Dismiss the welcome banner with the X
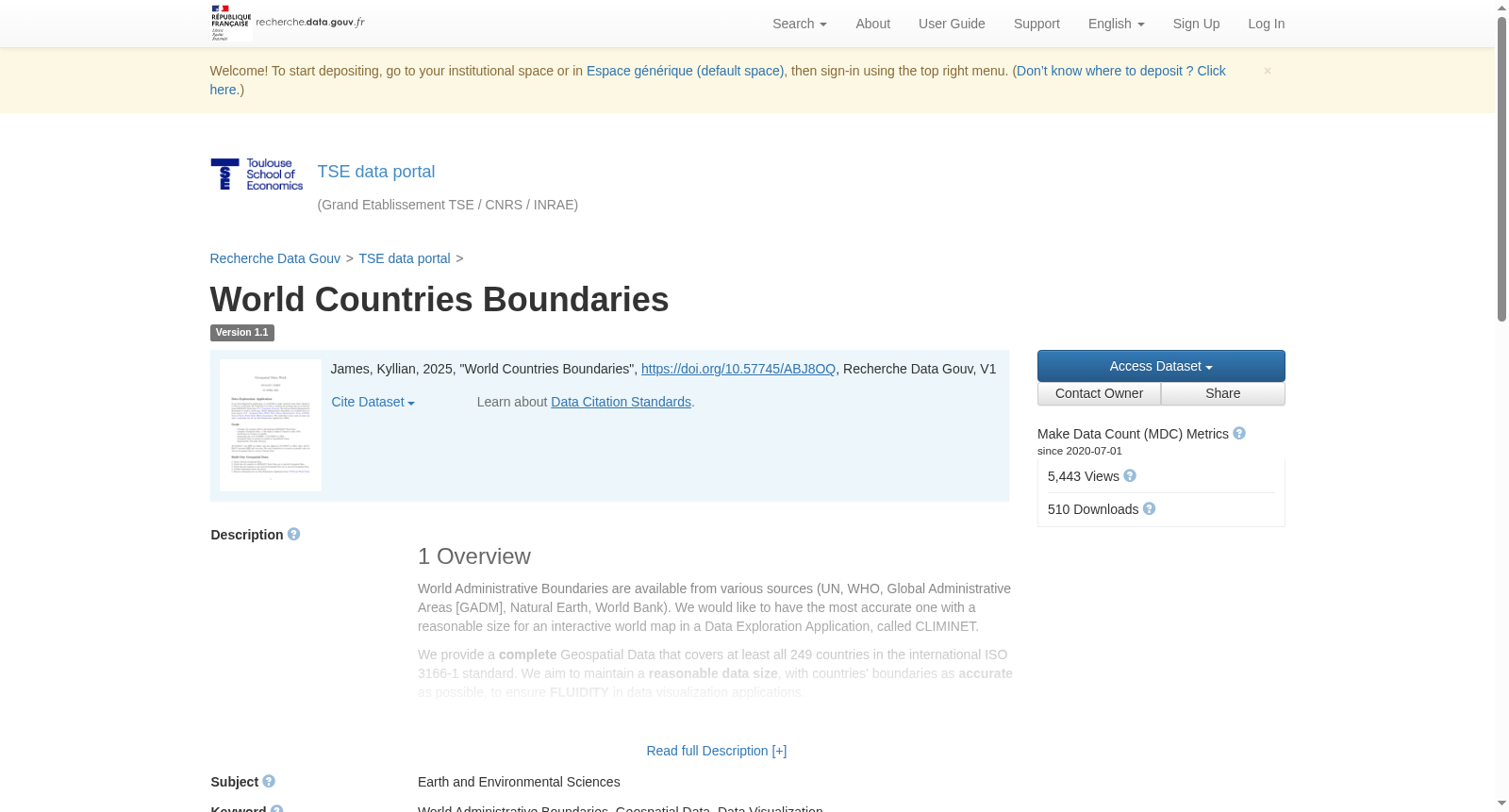Image resolution: width=1509 pixels, height=812 pixels. tap(1268, 71)
